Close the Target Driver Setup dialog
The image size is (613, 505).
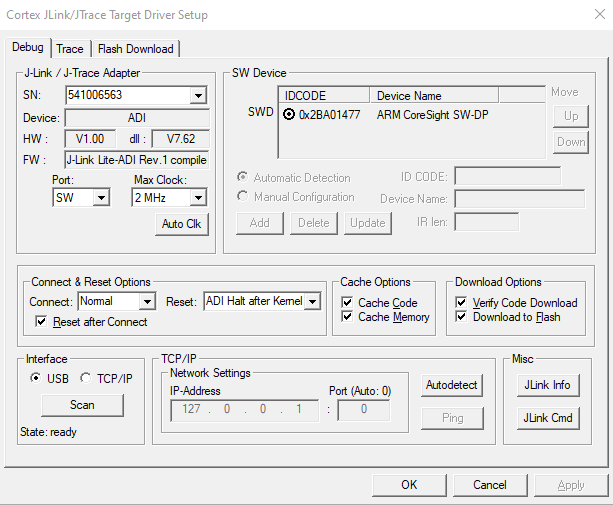click(600, 14)
